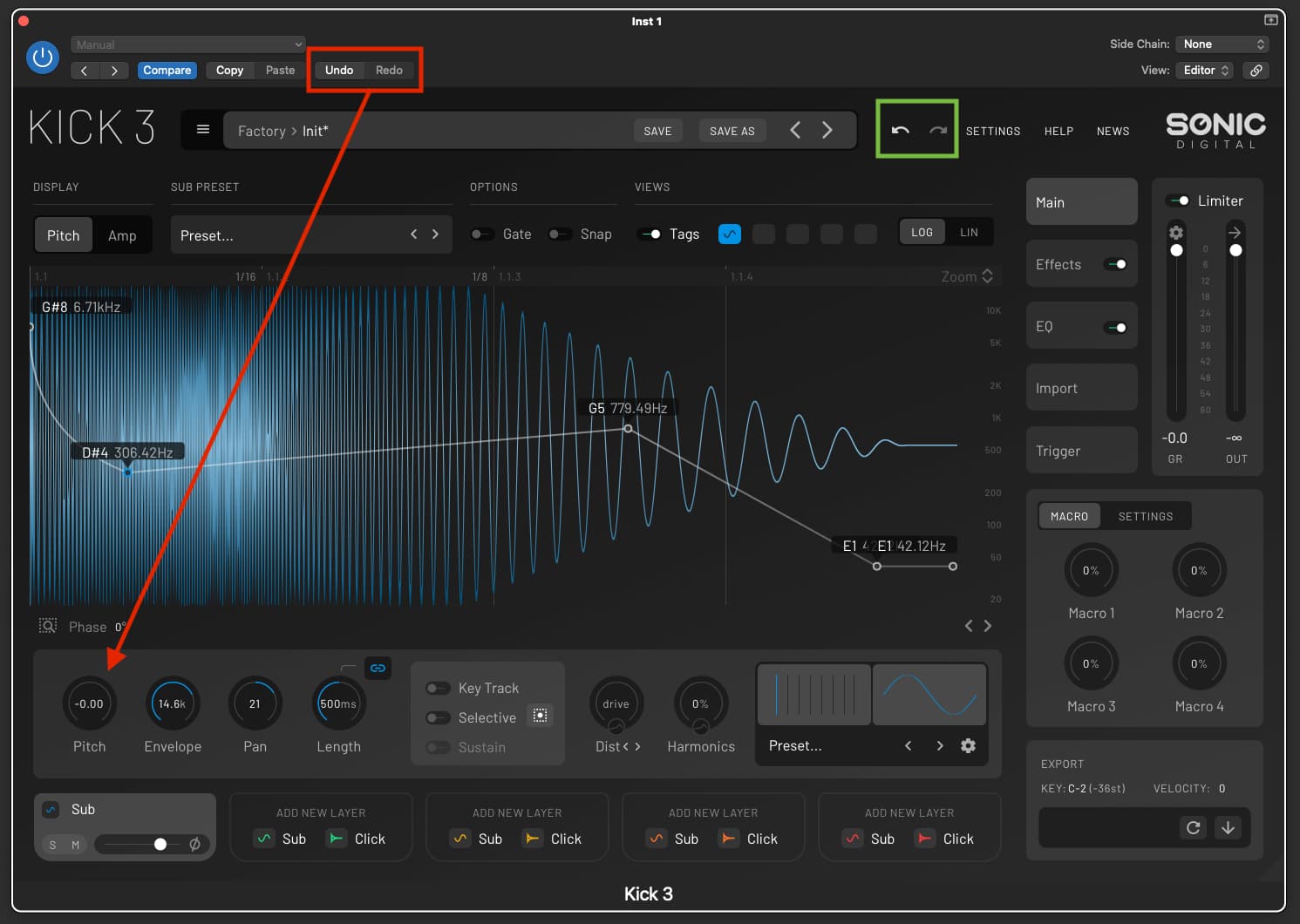Viewport: 1300px width, 924px height.
Task: Click Kick 3 undo arrow icon
Action: (x=900, y=130)
